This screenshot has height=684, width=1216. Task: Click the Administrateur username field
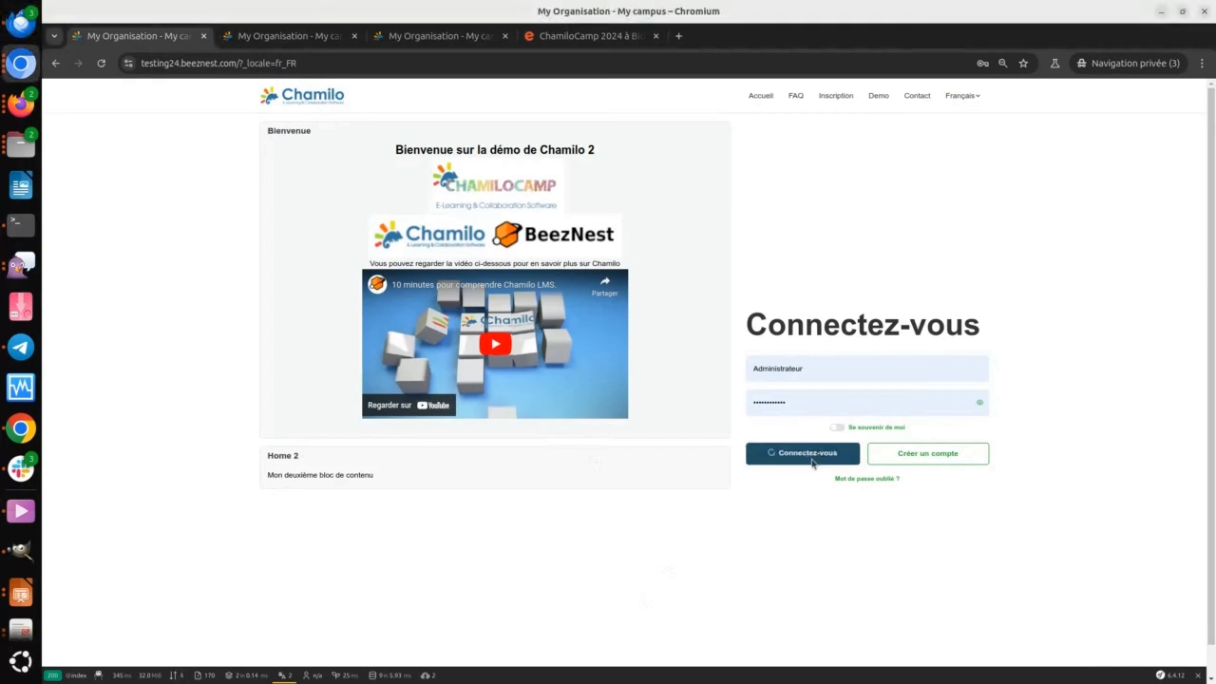point(866,369)
